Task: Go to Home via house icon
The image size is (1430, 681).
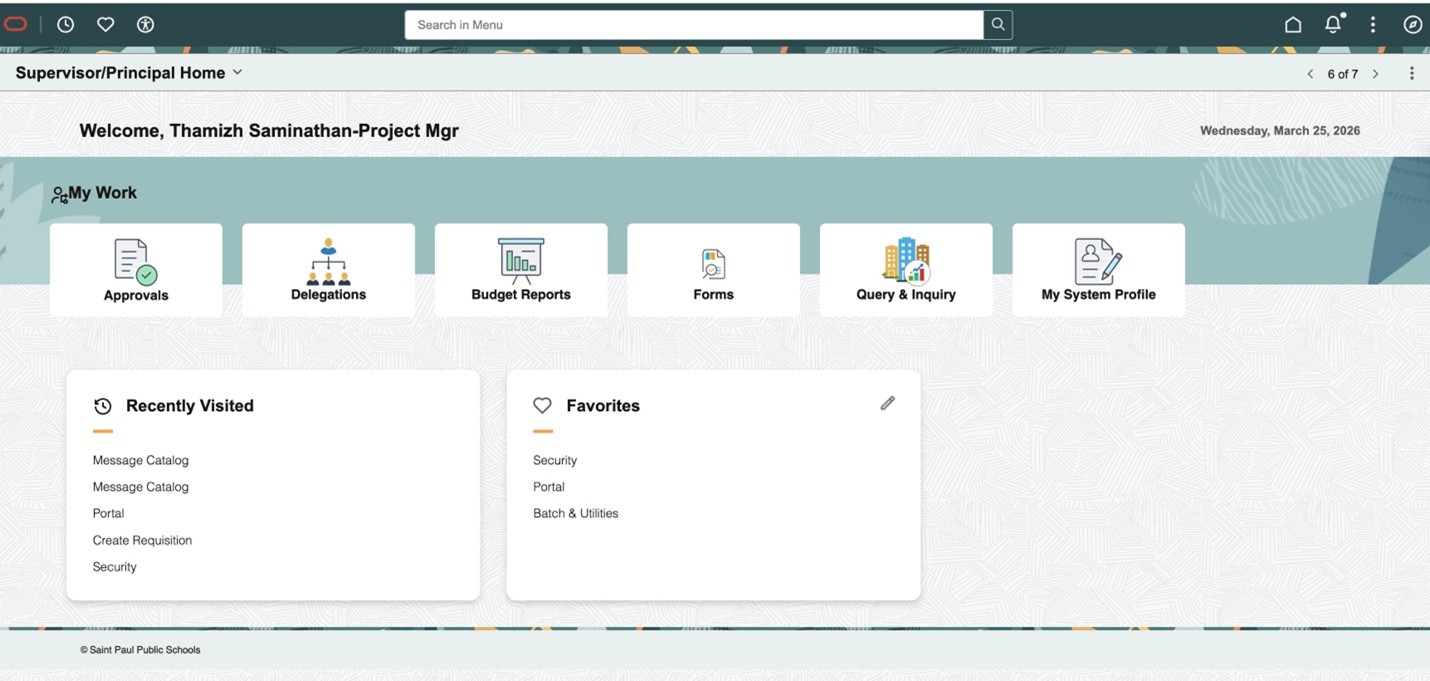Action: (x=1293, y=24)
